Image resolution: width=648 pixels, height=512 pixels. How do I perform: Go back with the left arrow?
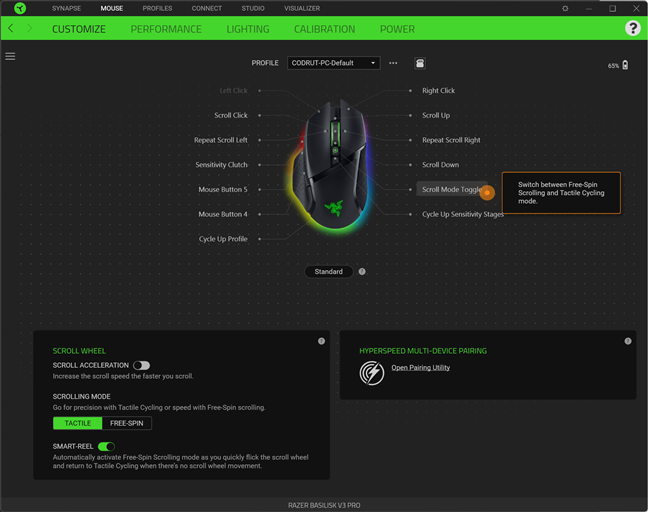11,28
